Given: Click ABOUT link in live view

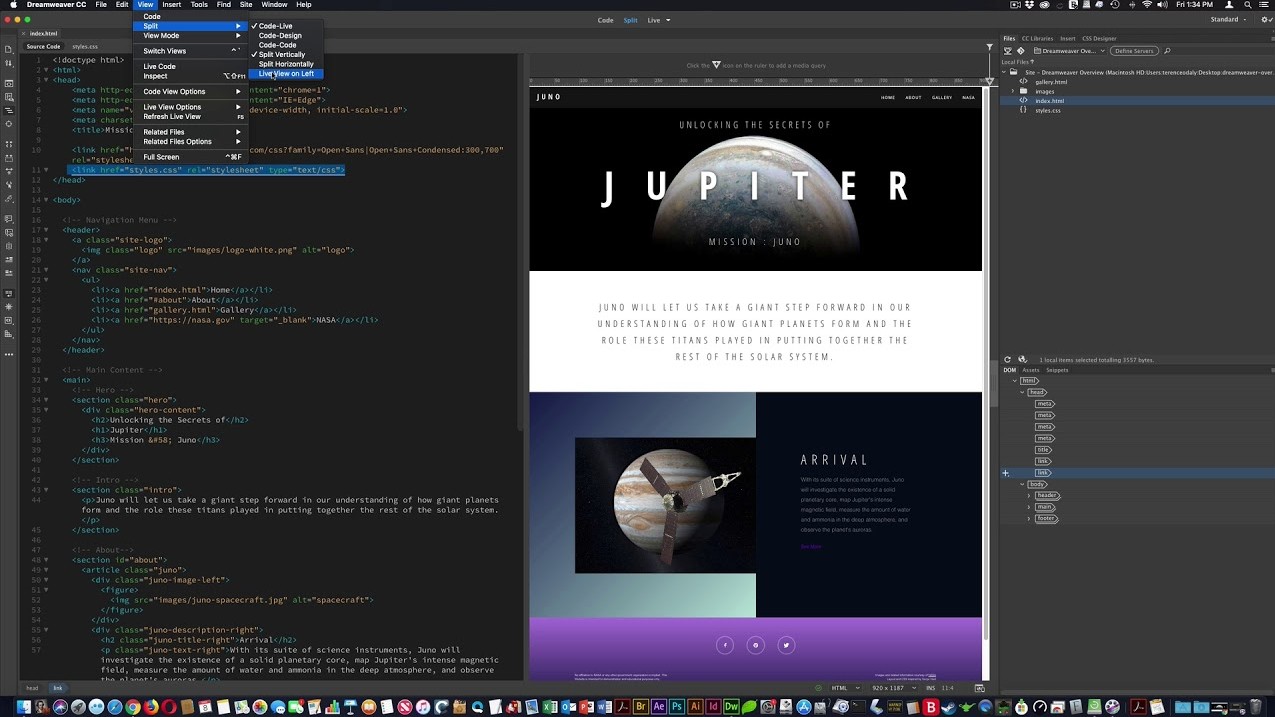Looking at the screenshot, I should coord(913,98).
